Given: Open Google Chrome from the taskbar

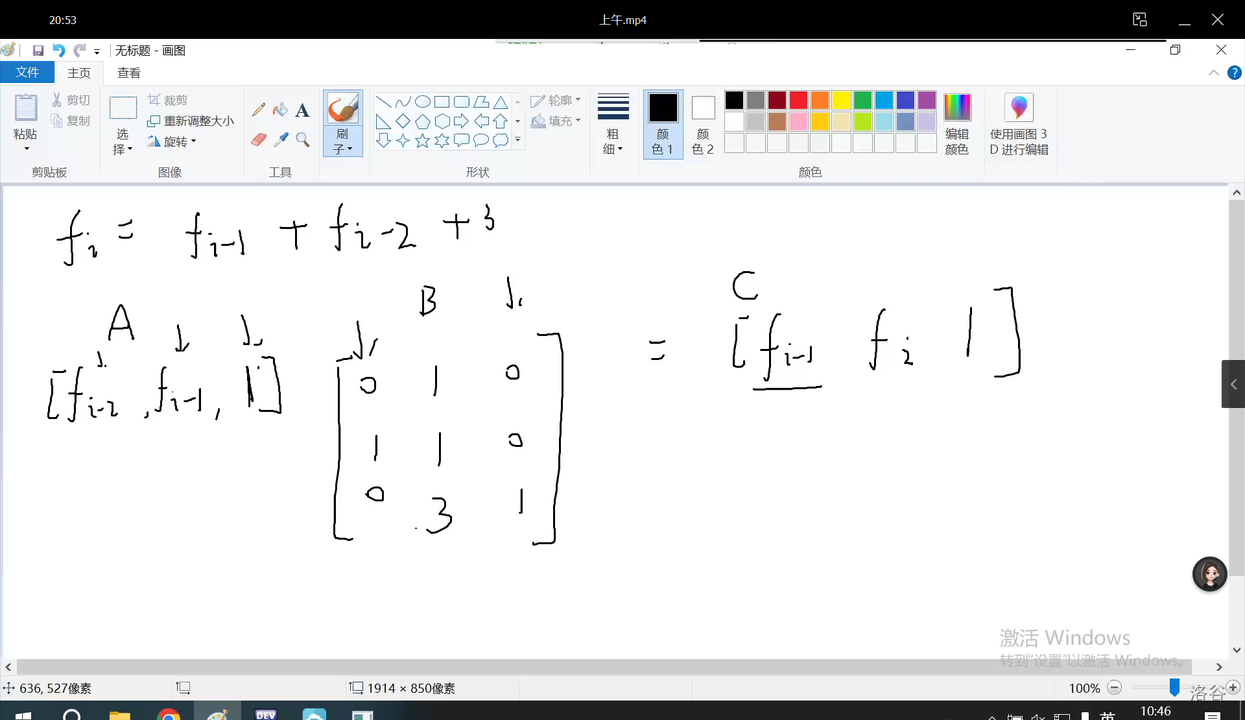Looking at the screenshot, I should coord(169,716).
